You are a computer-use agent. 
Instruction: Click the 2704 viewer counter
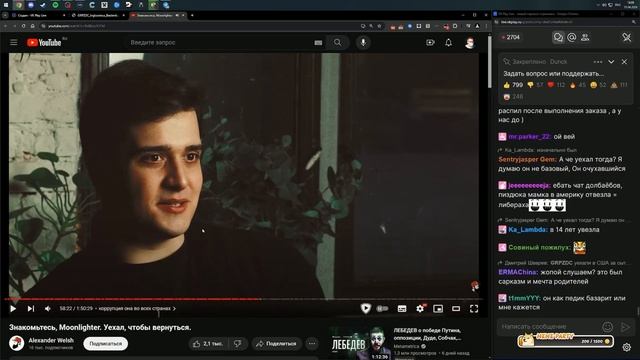tap(511, 37)
